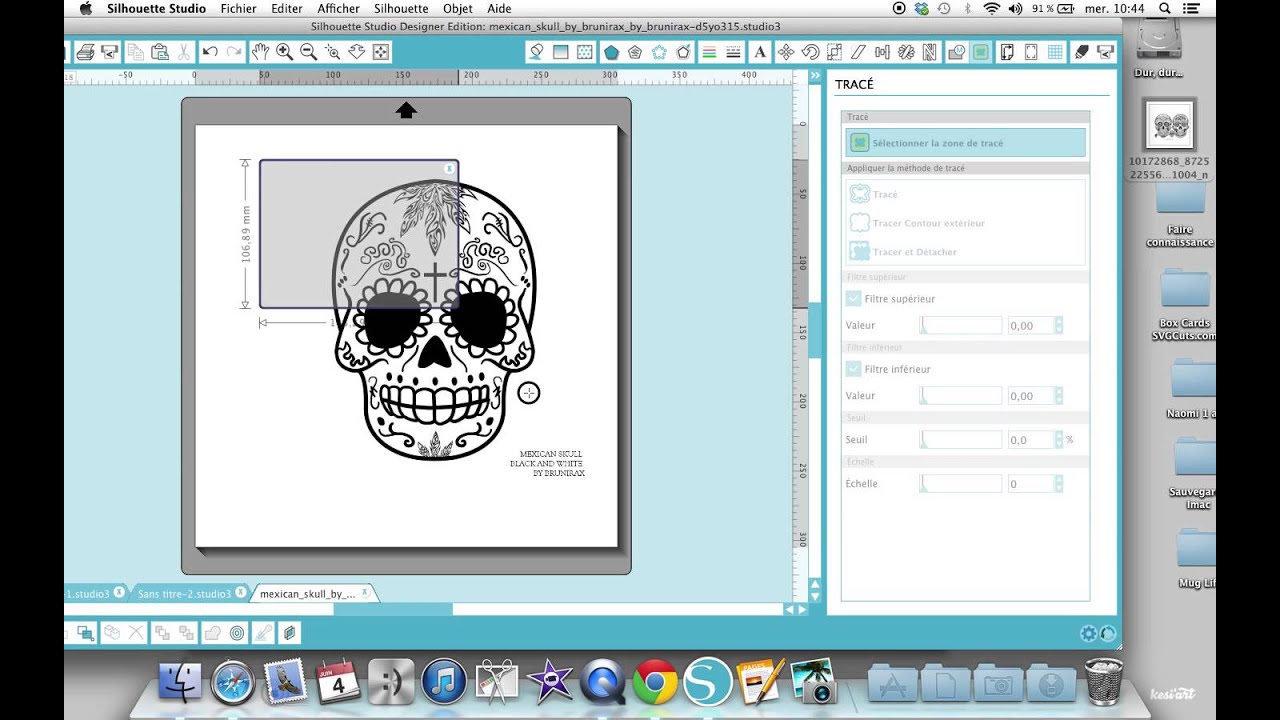Screen dimensions: 1280x720
Task: Open the Cut Settings blade icon
Action: pos(1081,52)
